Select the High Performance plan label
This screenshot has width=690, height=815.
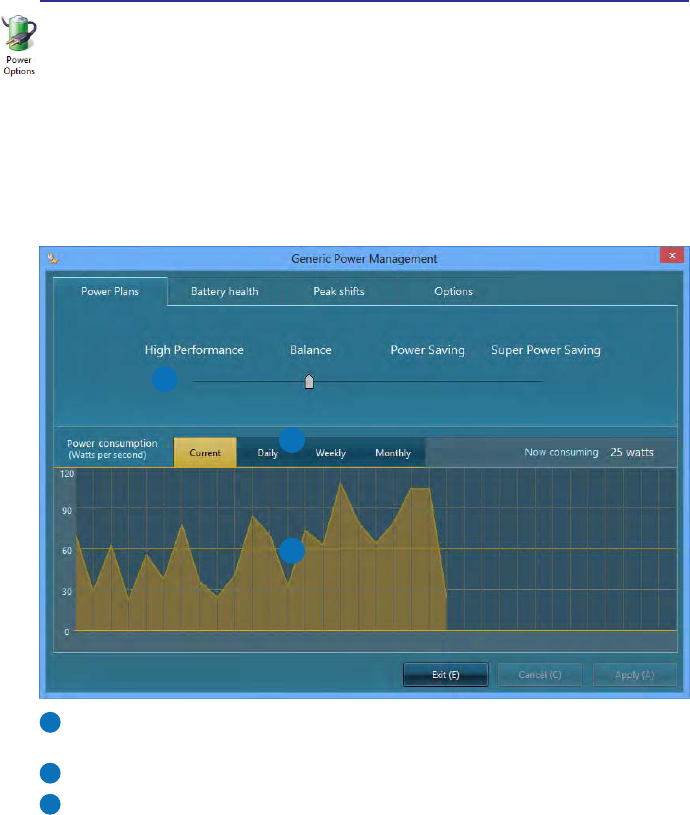coord(194,350)
